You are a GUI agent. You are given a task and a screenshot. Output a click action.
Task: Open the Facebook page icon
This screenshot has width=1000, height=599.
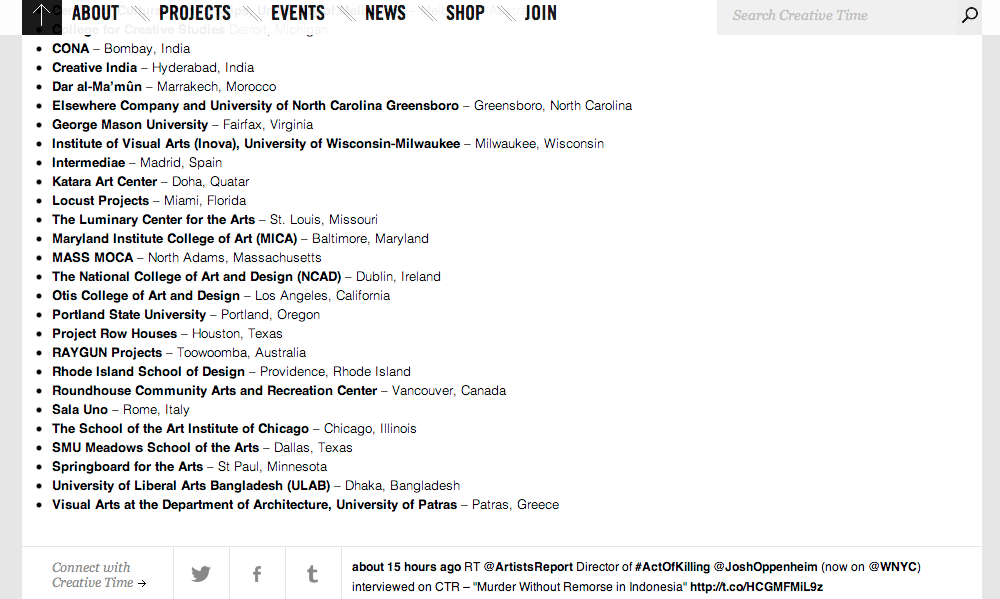click(256, 573)
